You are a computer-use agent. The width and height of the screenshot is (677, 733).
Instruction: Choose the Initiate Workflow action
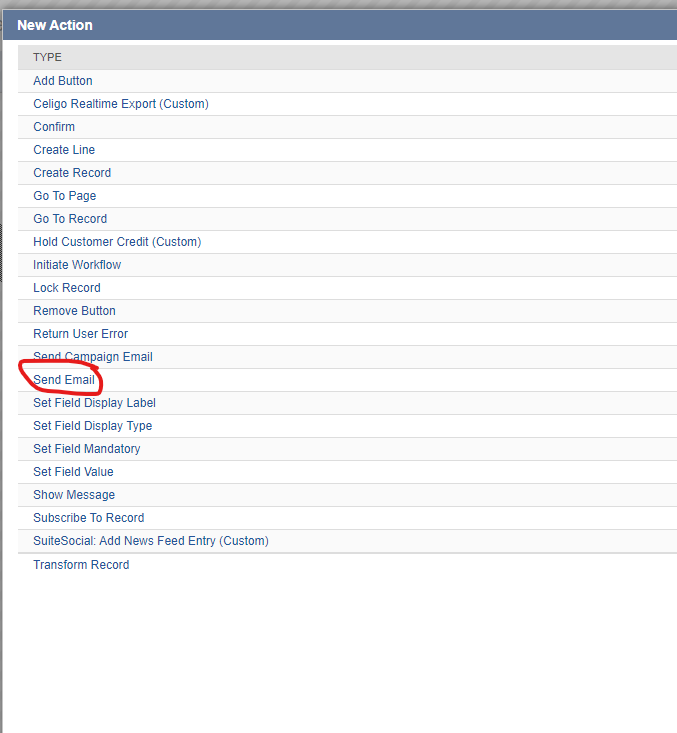[77, 265]
